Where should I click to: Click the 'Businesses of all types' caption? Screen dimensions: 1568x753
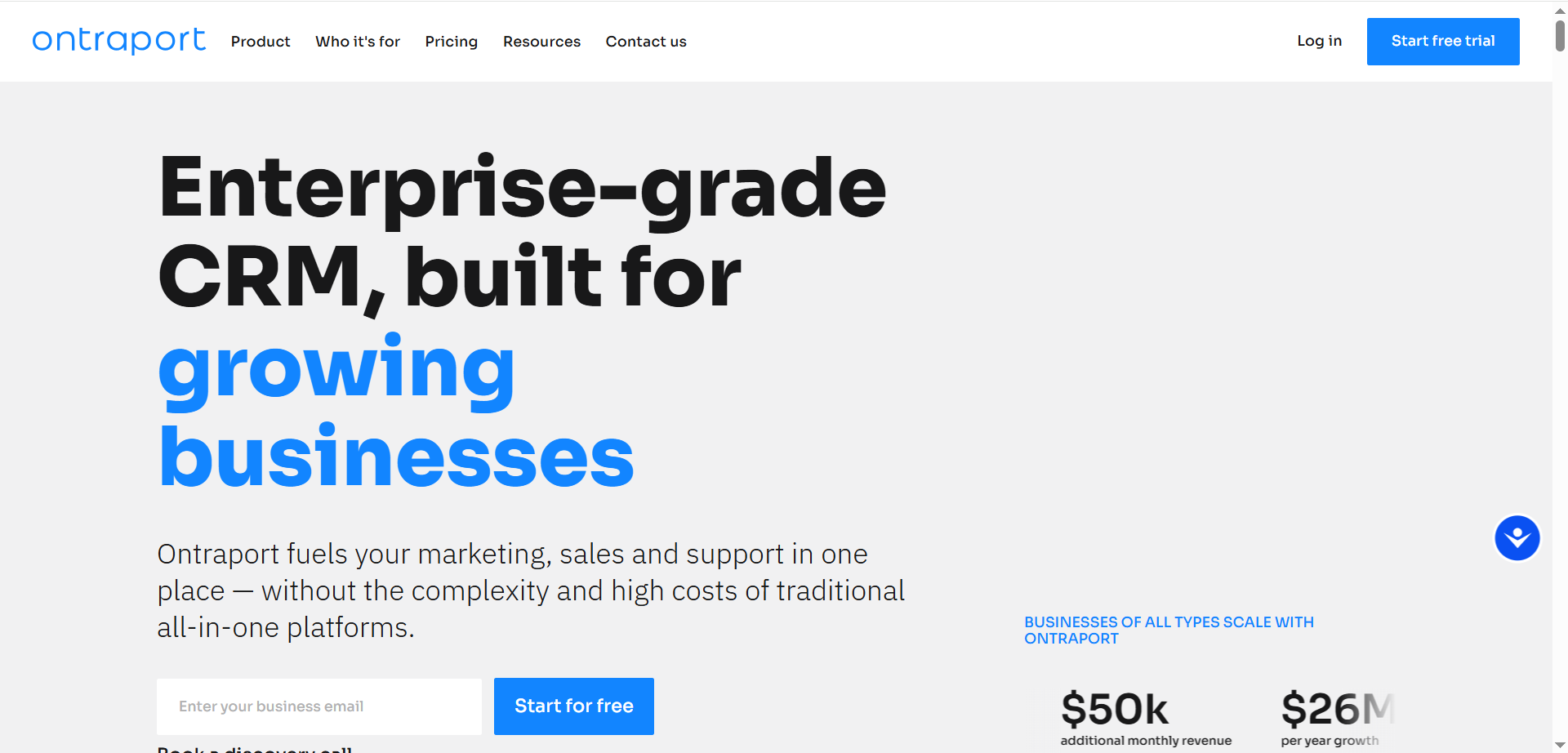[1169, 630]
